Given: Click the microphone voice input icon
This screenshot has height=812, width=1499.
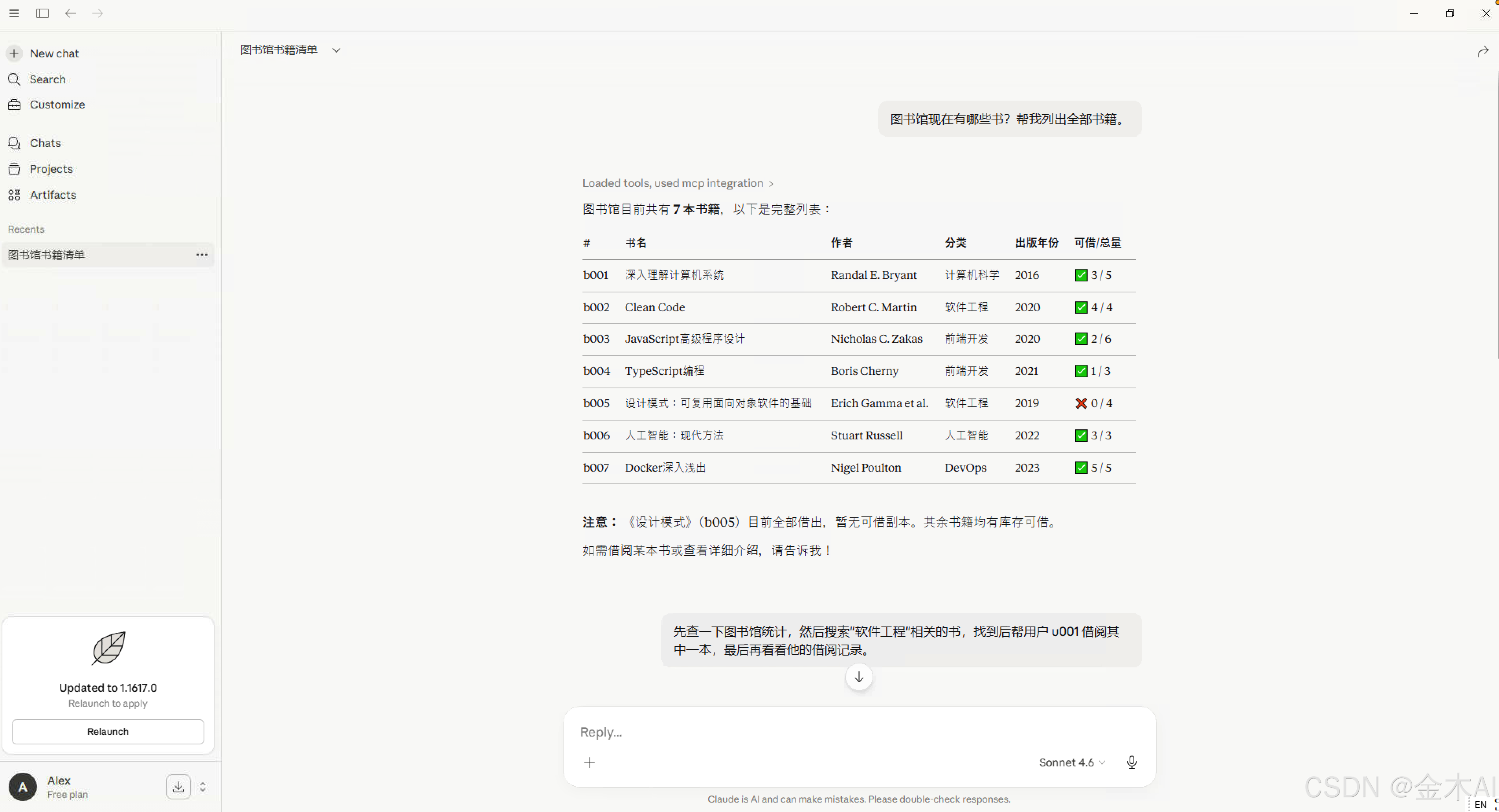Looking at the screenshot, I should [x=1131, y=762].
